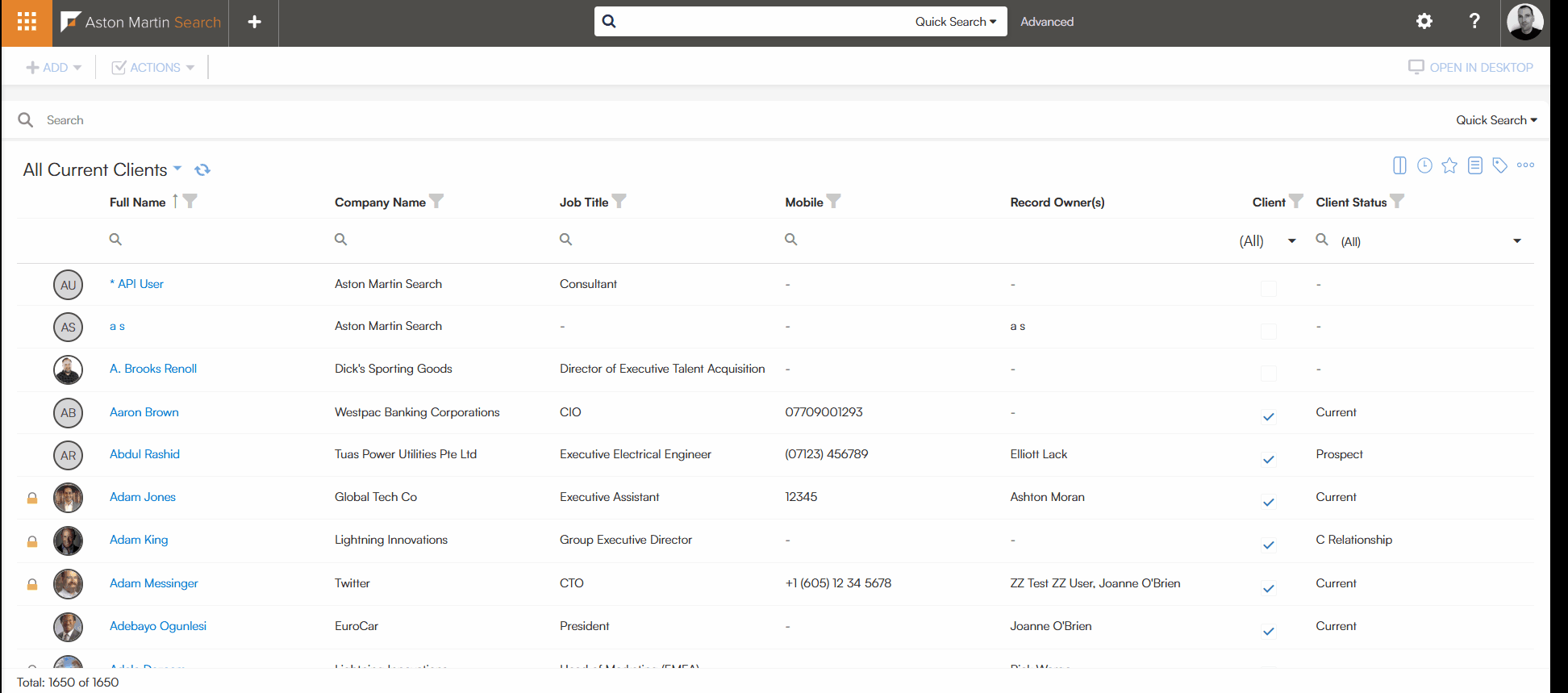
Task: Click the Company Name filter search field
Action: 440,240
